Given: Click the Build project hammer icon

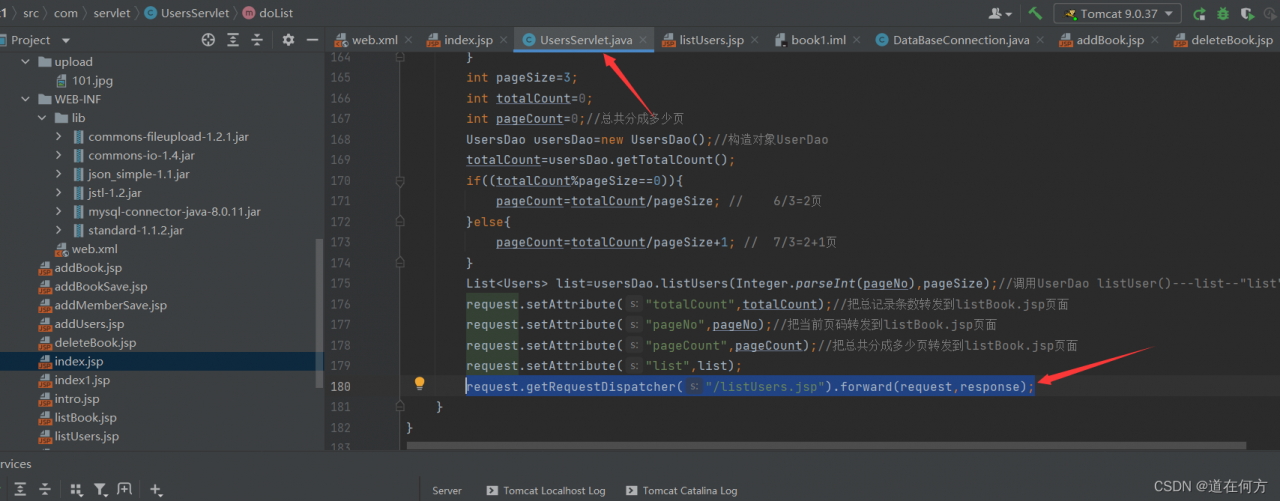Looking at the screenshot, I should tap(1036, 14).
